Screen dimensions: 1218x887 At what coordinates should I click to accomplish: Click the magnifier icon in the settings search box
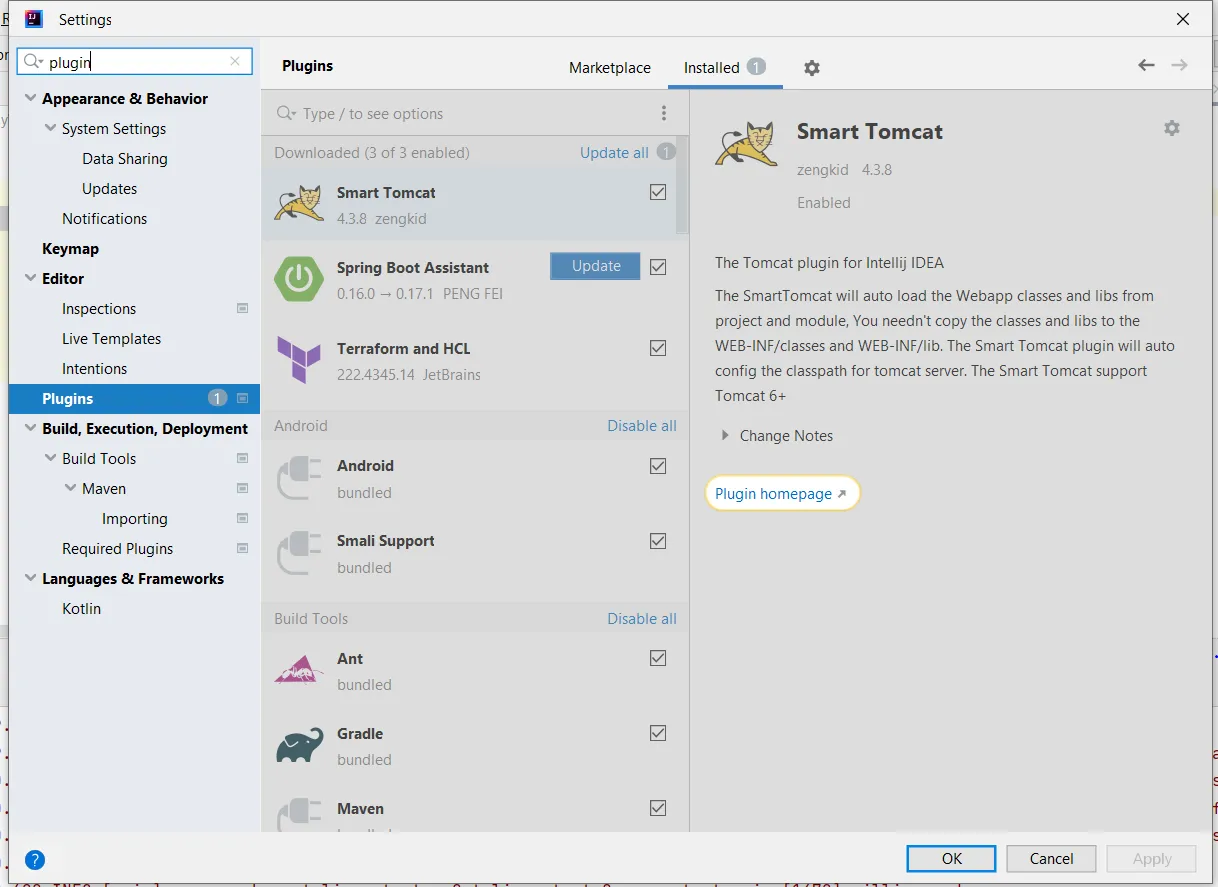(33, 62)
